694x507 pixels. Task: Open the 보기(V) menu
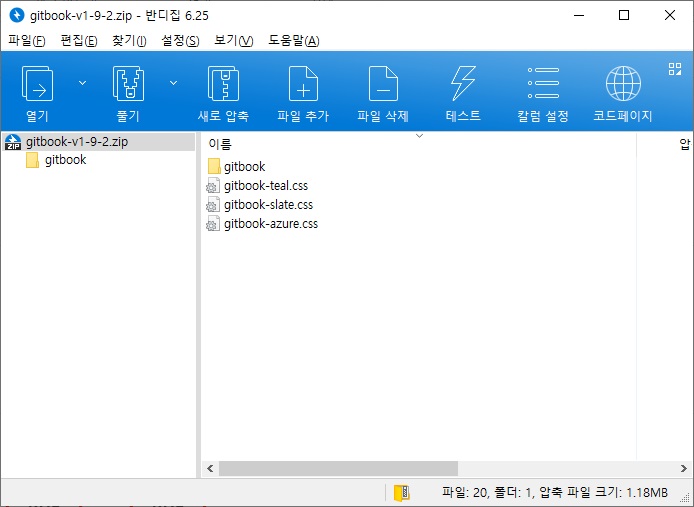point(234,41)
